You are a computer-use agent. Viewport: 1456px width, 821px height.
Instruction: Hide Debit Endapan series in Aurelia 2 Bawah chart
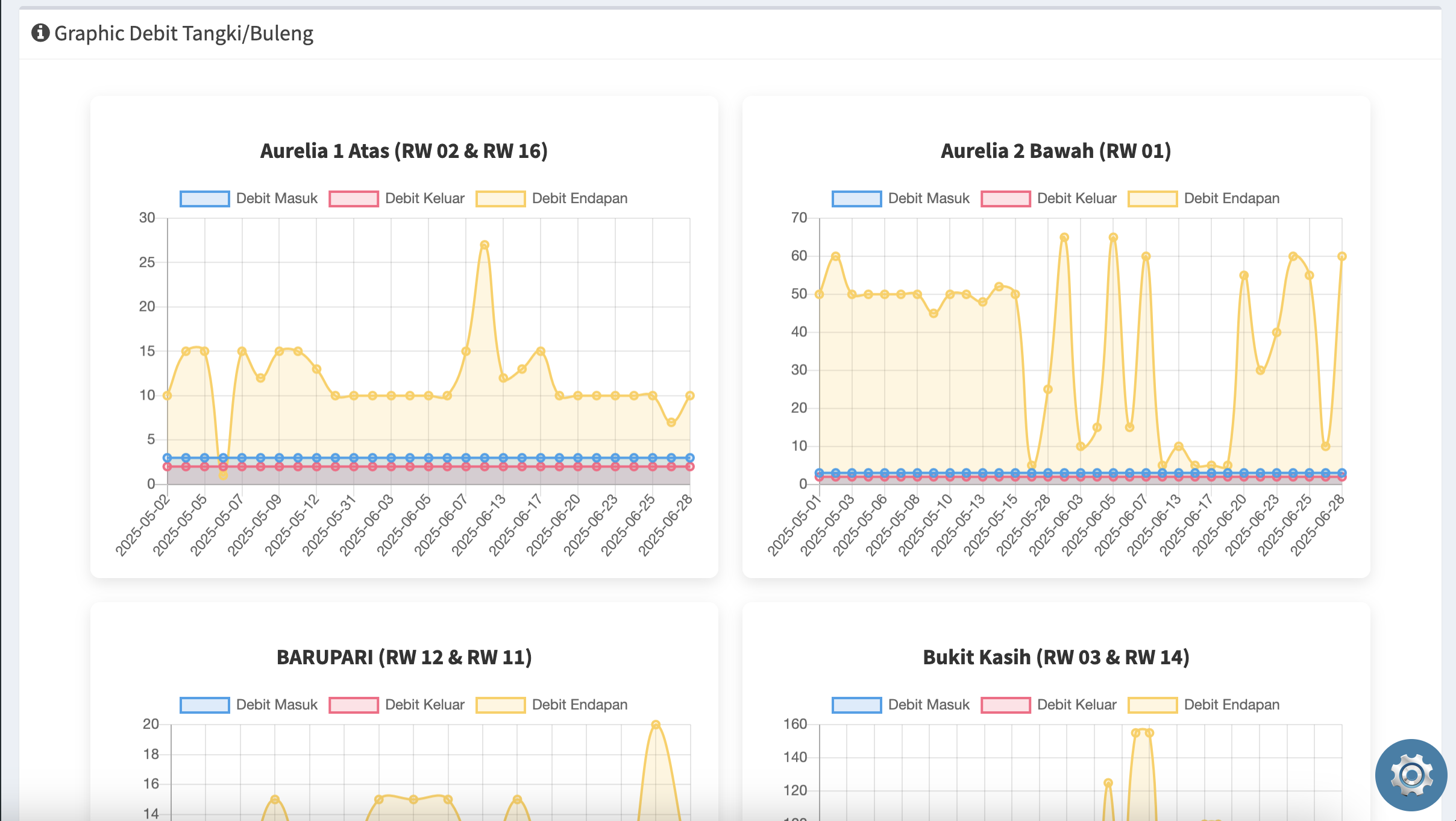1203,198
